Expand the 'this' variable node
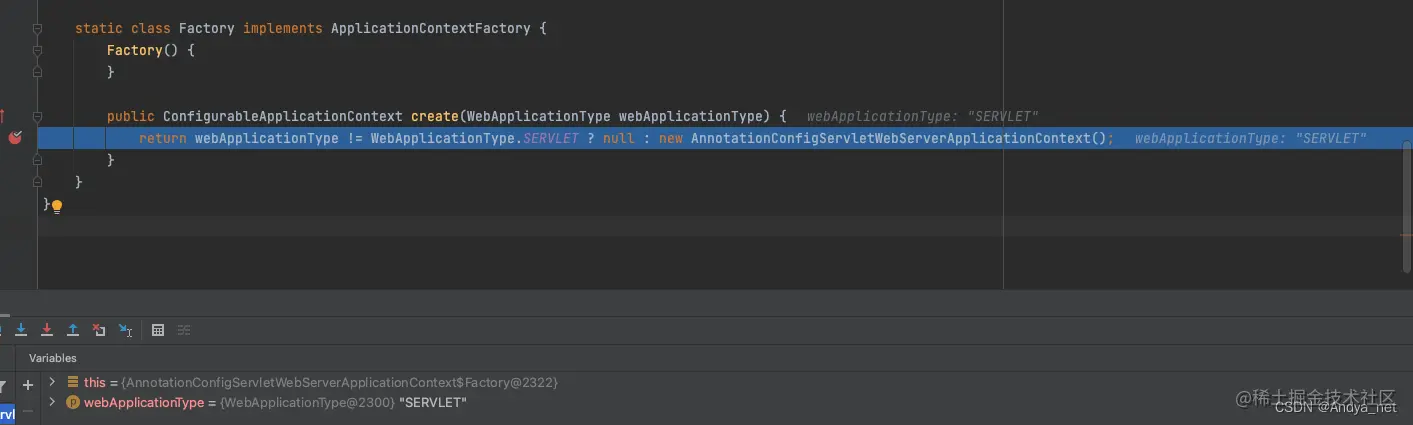1413x425 pixels. (x=52, y=382)
